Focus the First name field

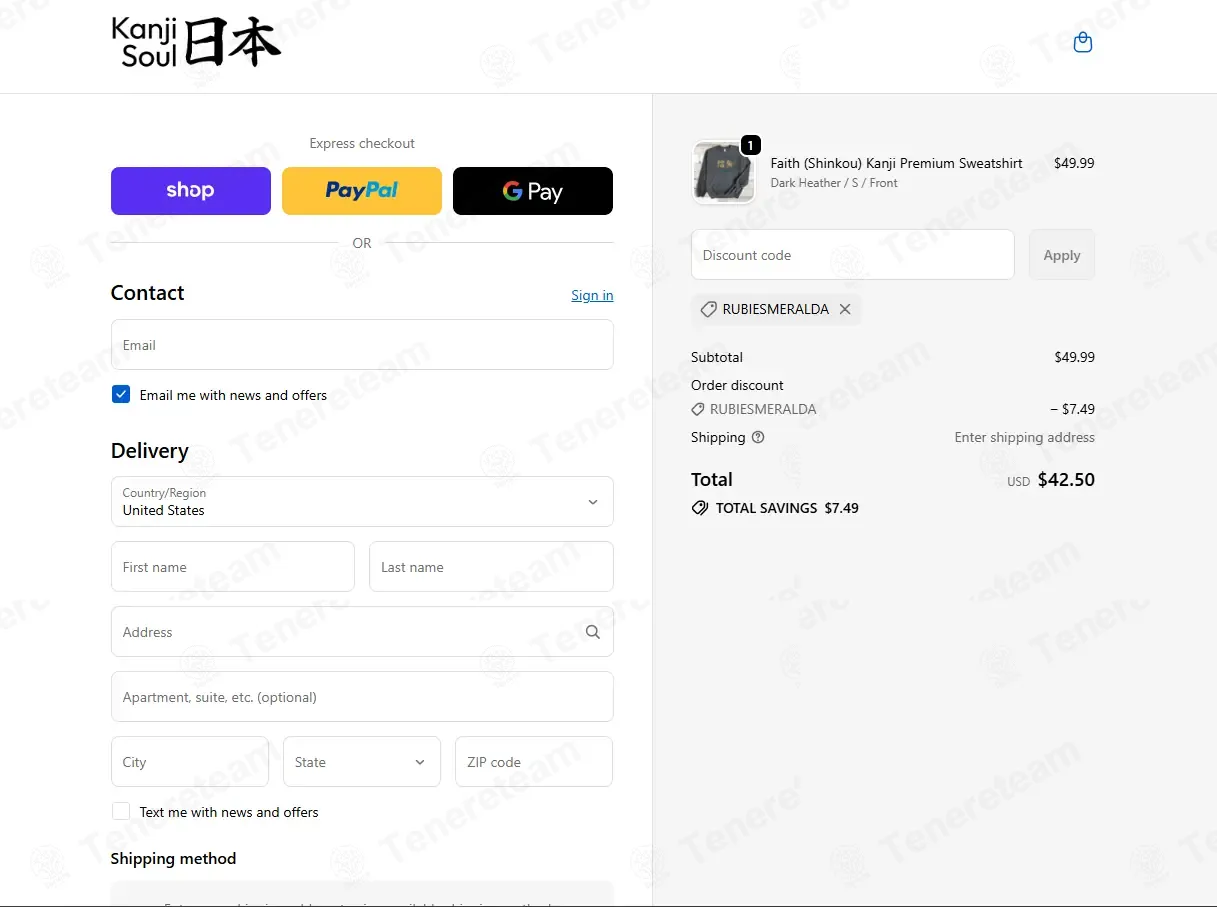233,567
